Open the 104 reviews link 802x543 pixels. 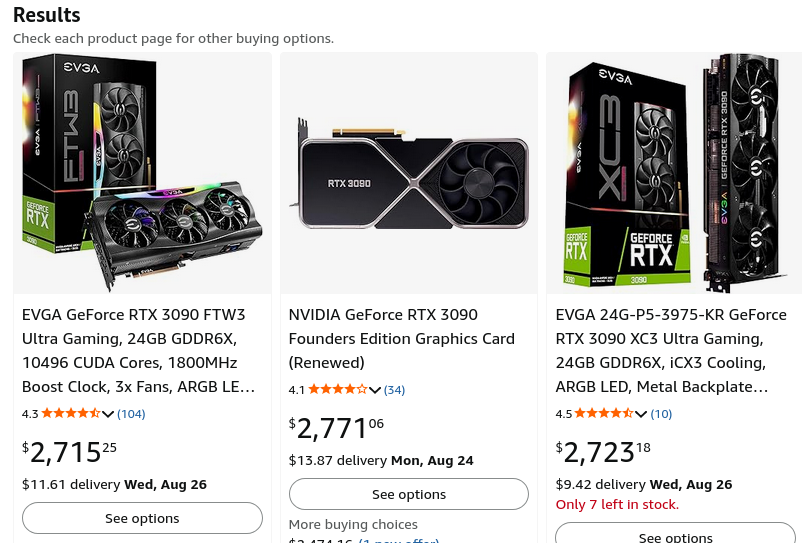click(131, 414)
